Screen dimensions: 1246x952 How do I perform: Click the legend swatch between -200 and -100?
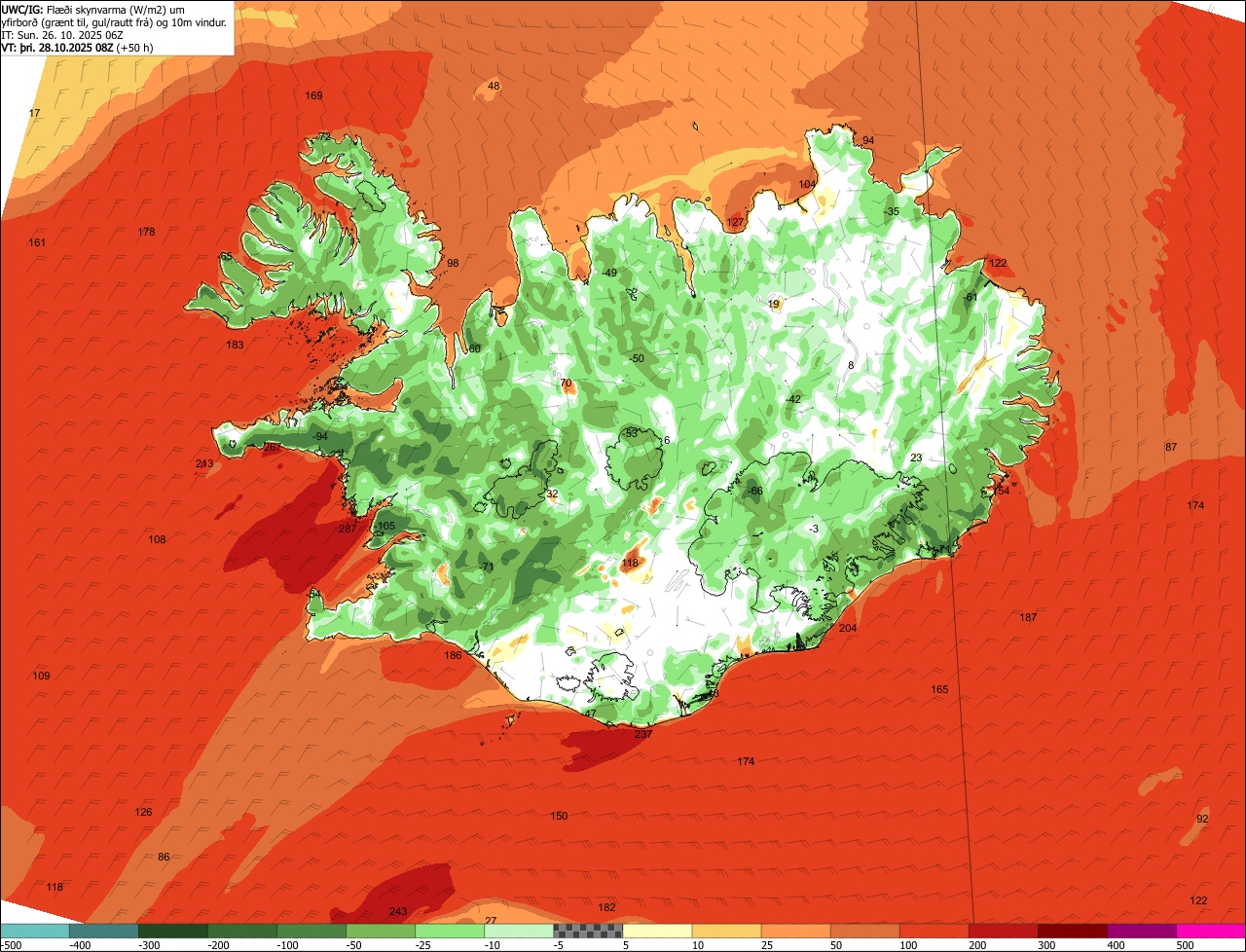242,931
